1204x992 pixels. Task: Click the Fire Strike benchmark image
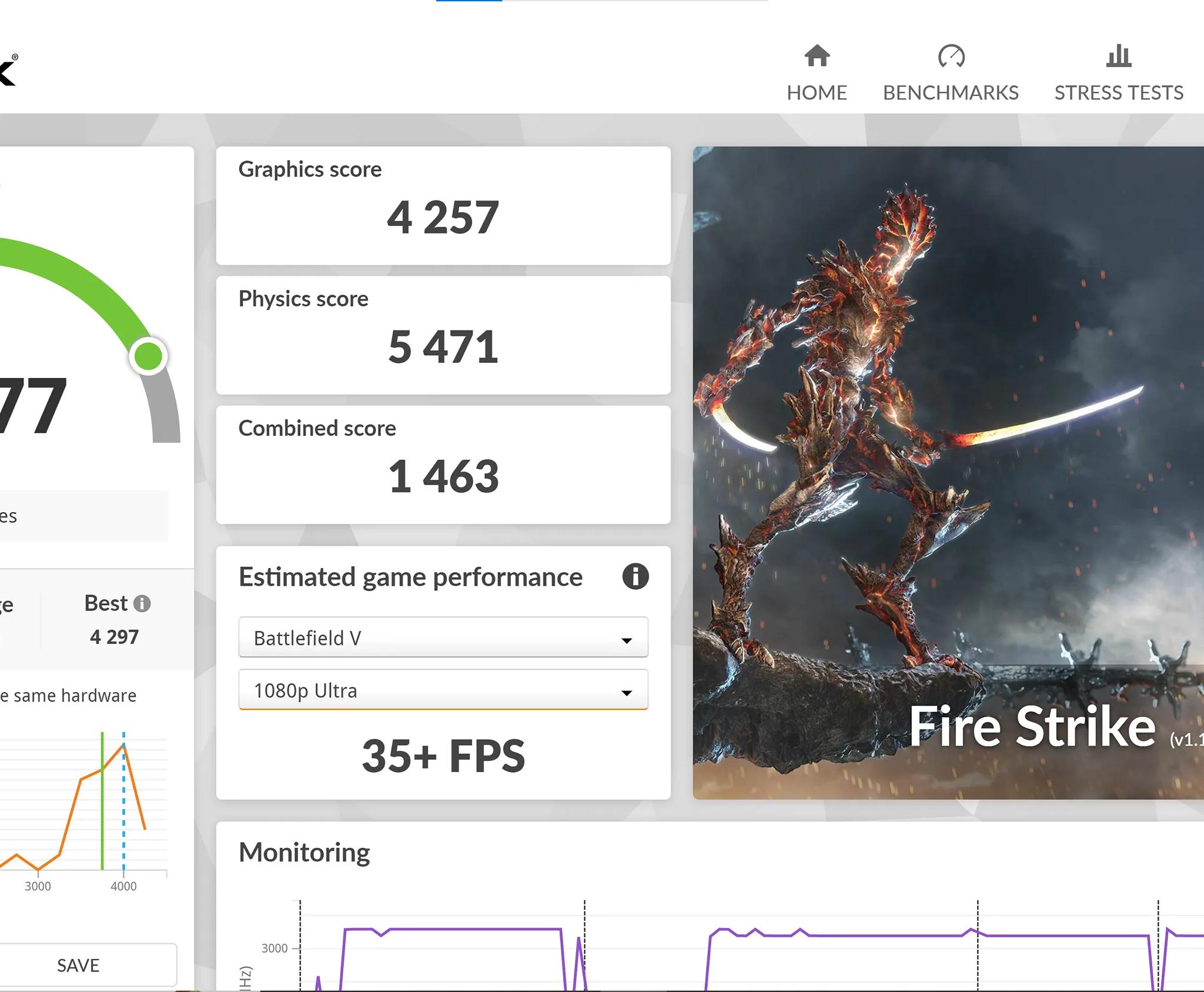click(948, 473)
